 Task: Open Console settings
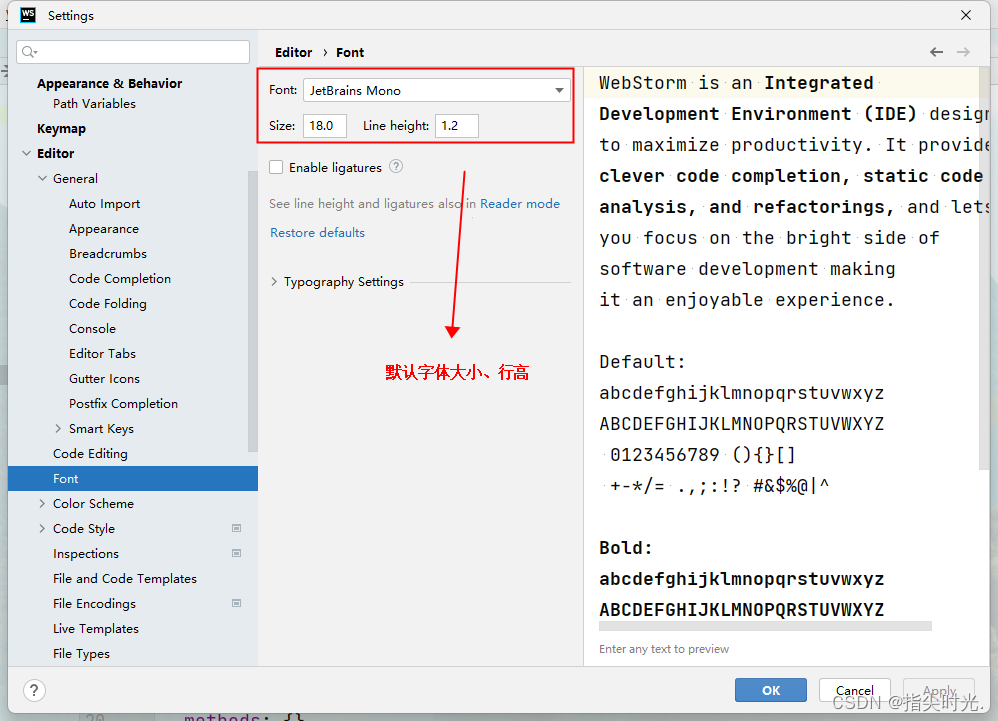point(92,328)
